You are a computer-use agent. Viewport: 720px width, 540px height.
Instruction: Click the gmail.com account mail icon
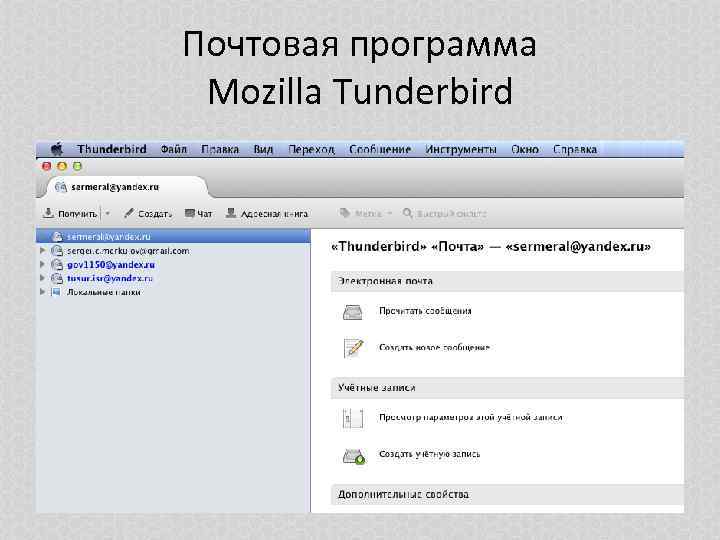click(x=57, y=251)
